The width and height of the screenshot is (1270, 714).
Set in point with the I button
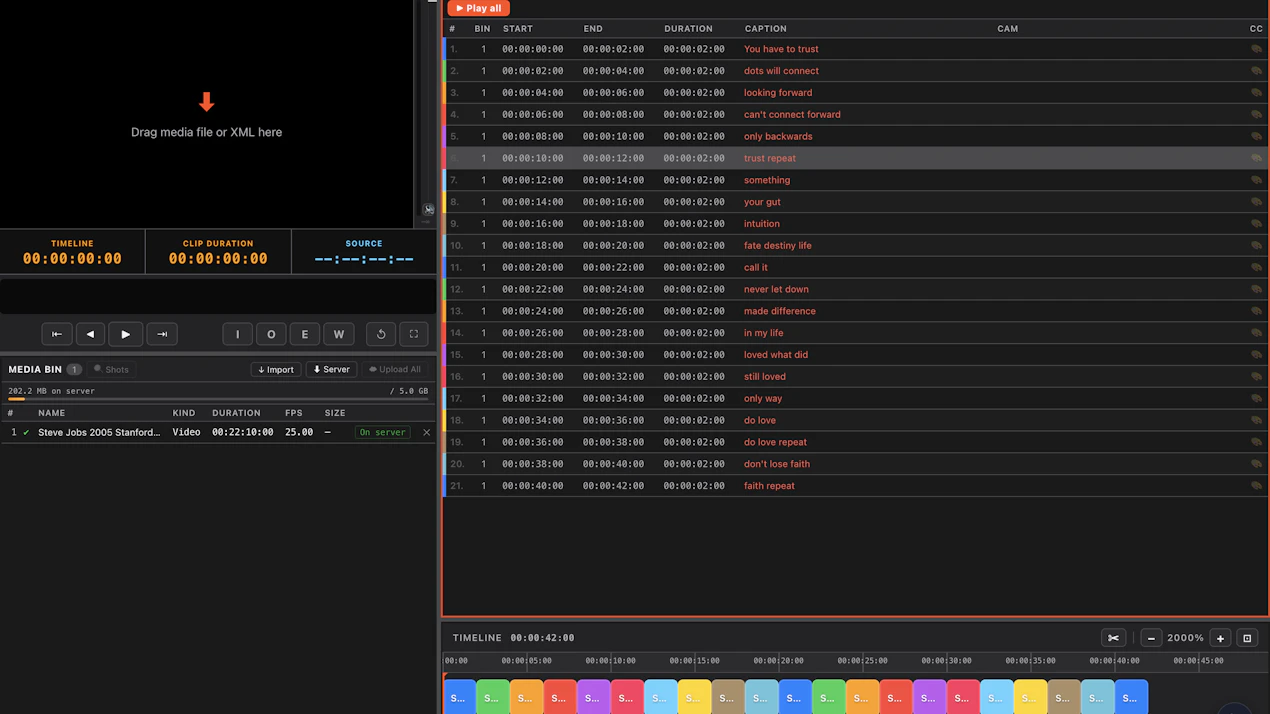(x=237, y=334)
